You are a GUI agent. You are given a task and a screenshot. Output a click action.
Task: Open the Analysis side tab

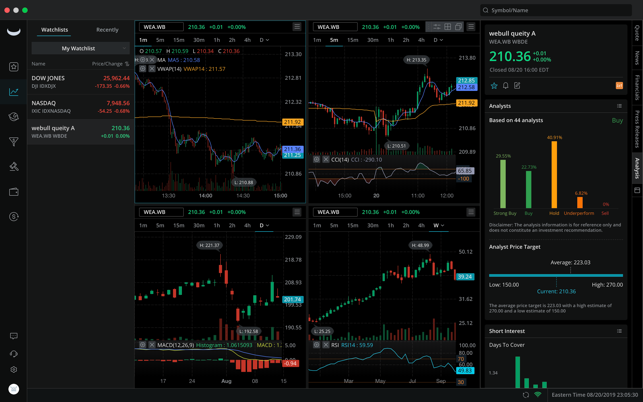[637, 168]
